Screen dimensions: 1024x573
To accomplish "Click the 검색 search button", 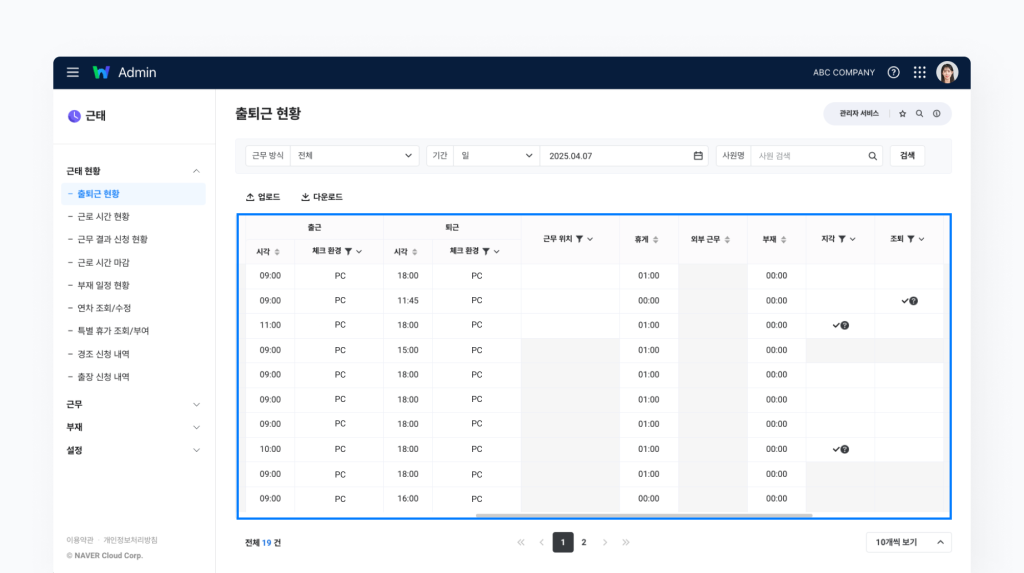I will click(x=907, y=156).
